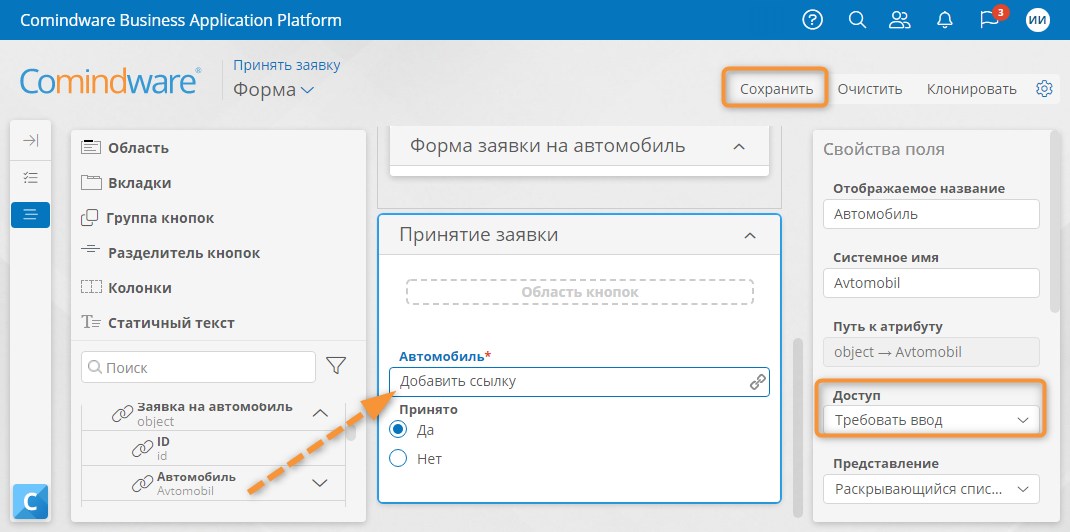Viewport: 1070px width, 532px height.
Task: Click the Принято field label
Action: click(428, 410)
